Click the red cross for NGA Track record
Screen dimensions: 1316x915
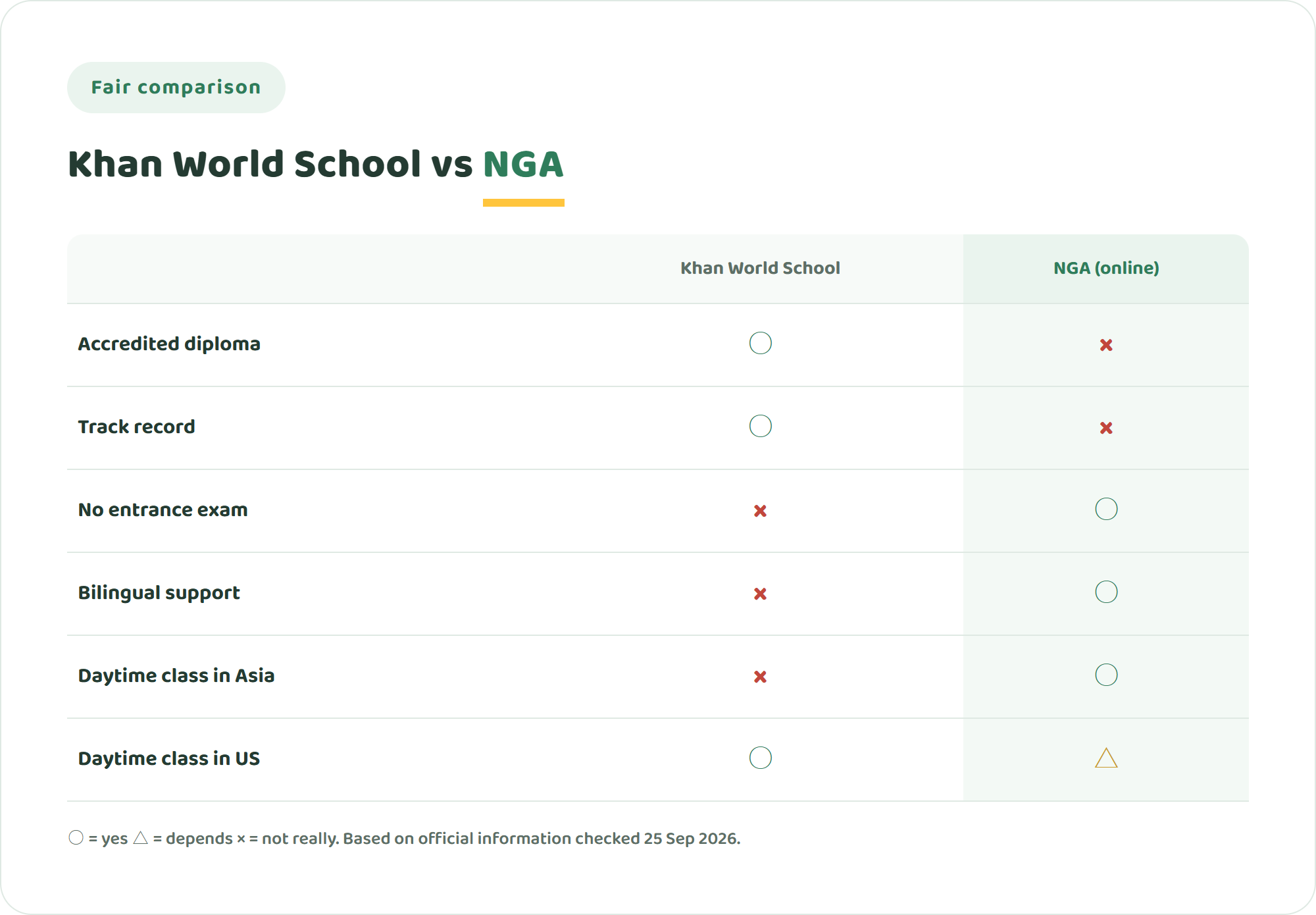click(1106, 428)
